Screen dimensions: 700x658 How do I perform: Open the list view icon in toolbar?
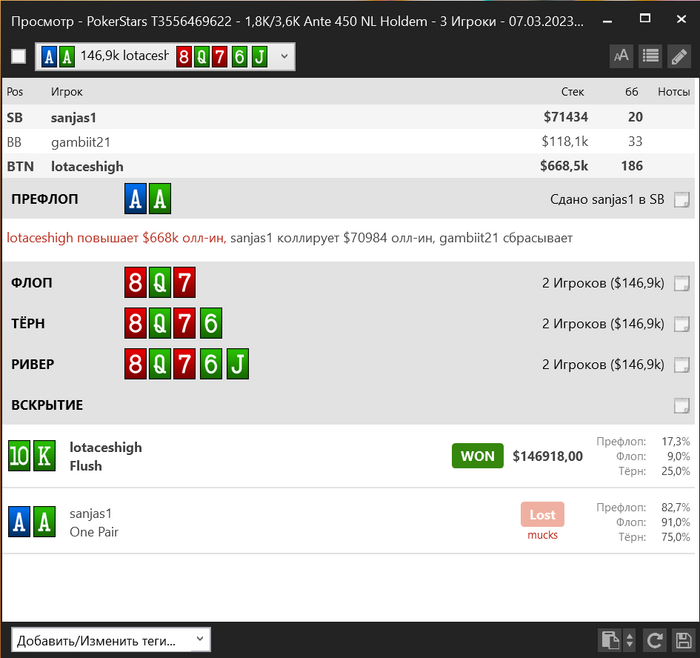650,56
